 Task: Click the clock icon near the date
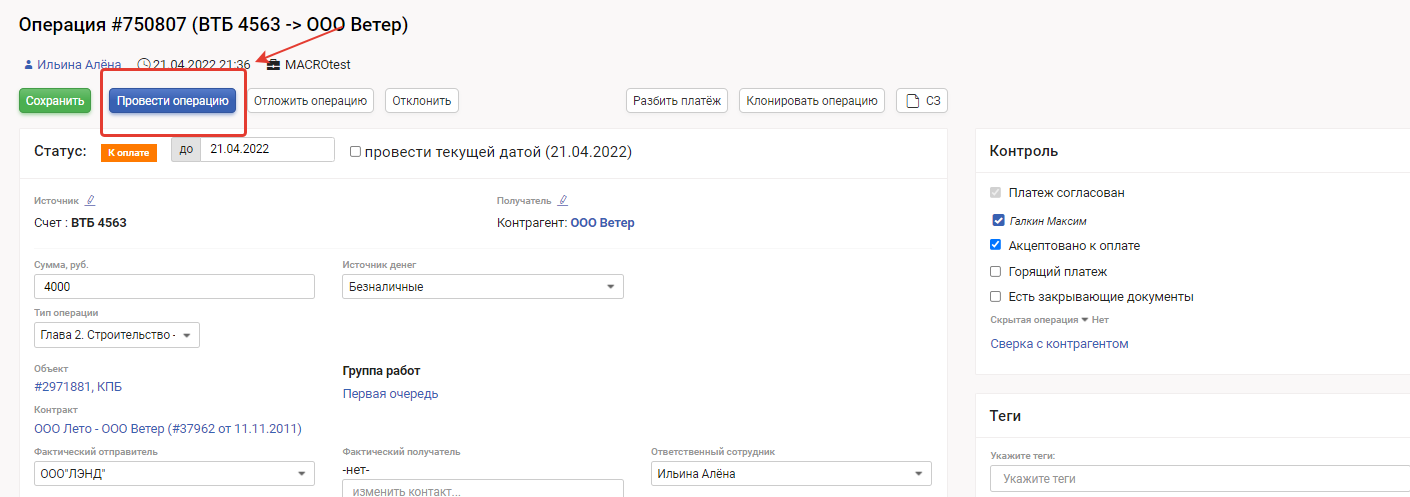click(x=144, y=65)
